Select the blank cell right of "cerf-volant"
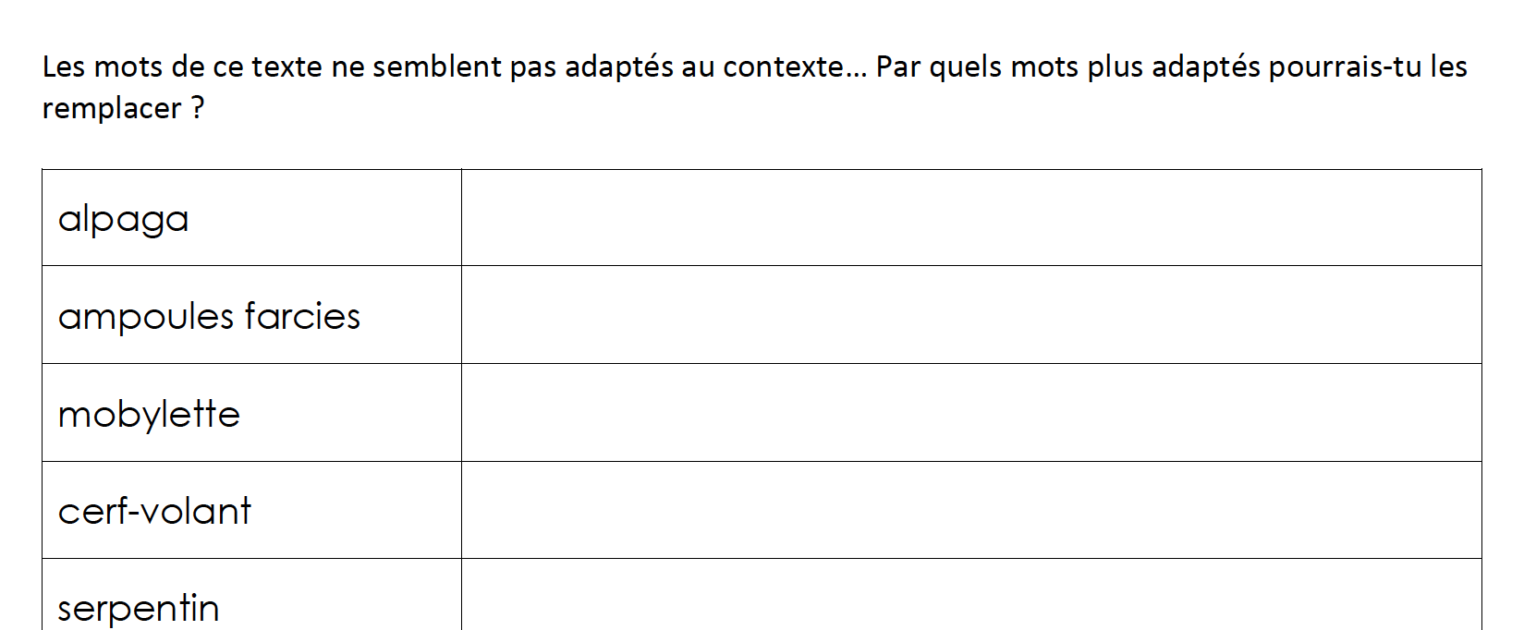Viewport: 1536px width, 630px height. pos(970,510)
